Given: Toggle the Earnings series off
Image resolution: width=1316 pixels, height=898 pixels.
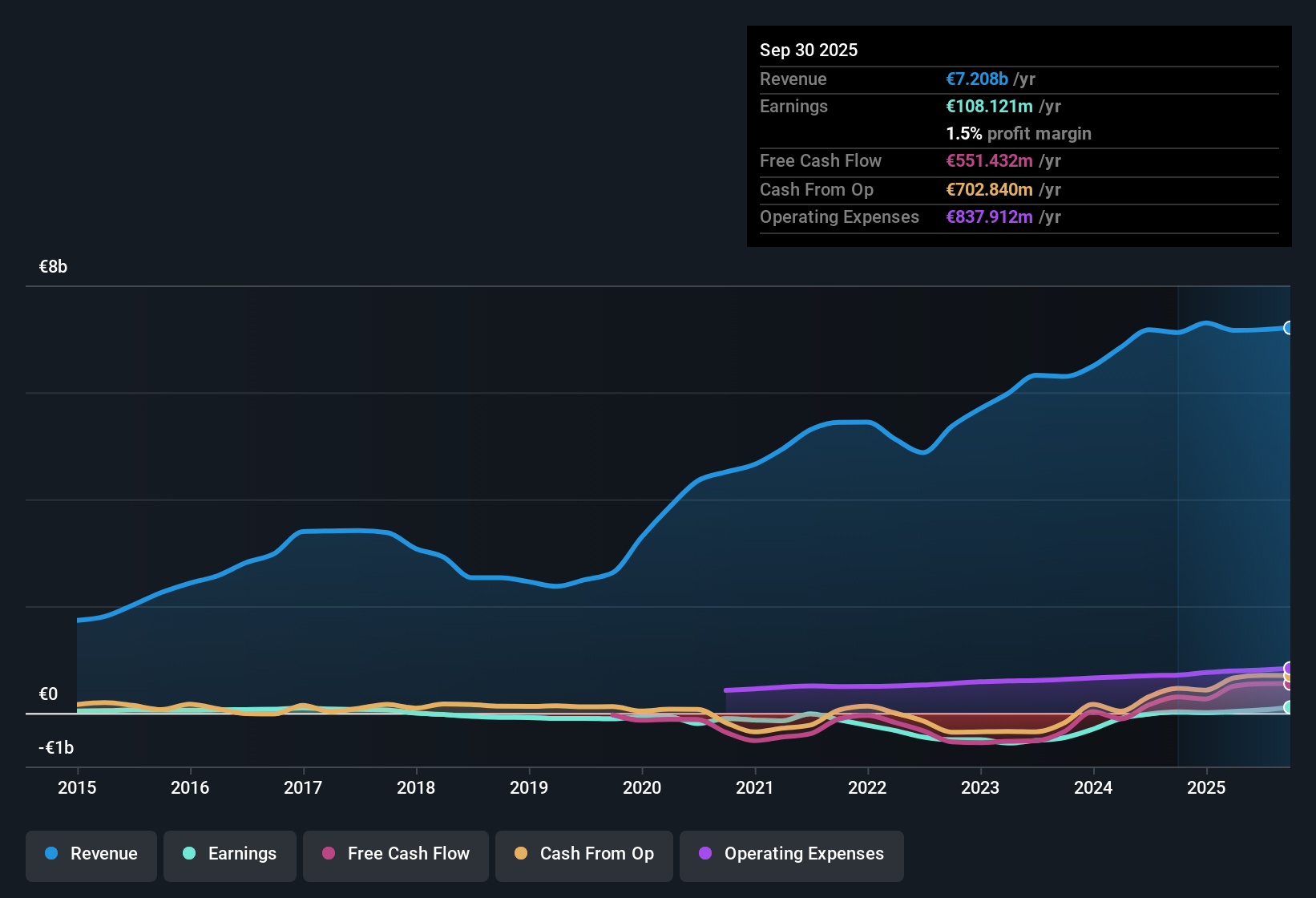Looking at the screenshot, I should [x=230, y=854].
